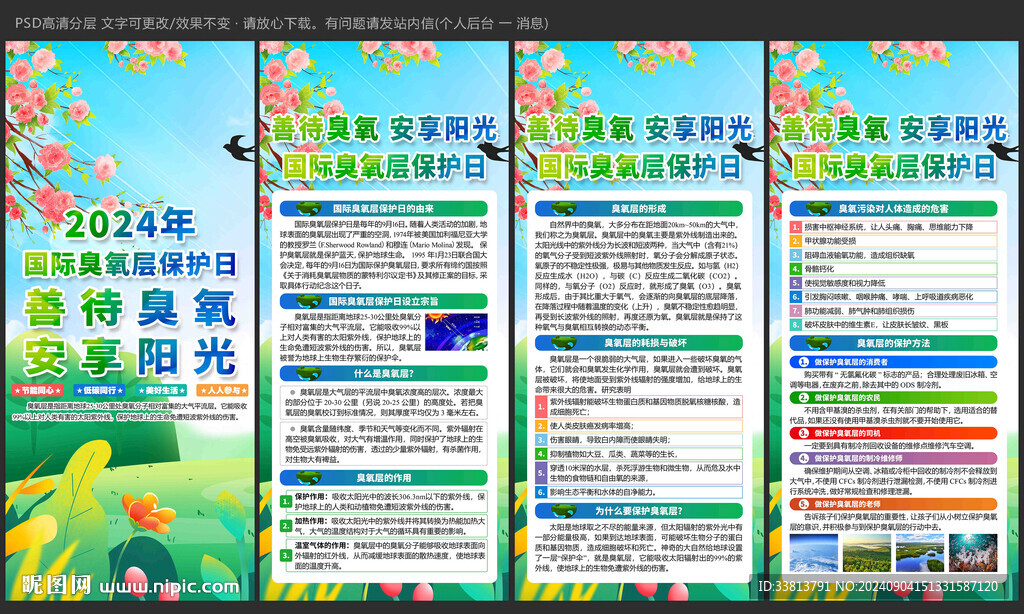Click the orange flower in the first poster
Screen dimensions: 1024x614
point(147,513)
